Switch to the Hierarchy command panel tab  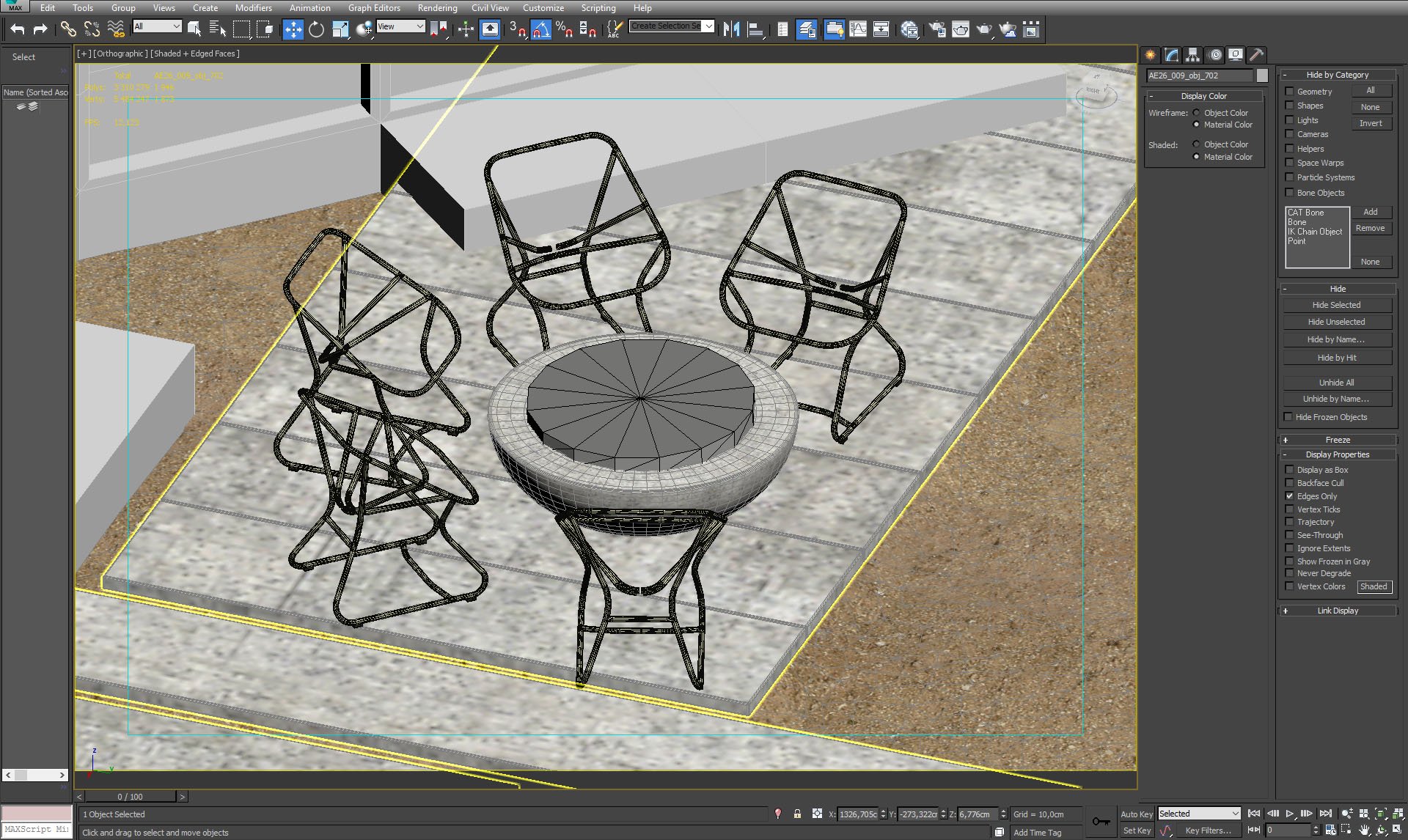pos(1192,54)
